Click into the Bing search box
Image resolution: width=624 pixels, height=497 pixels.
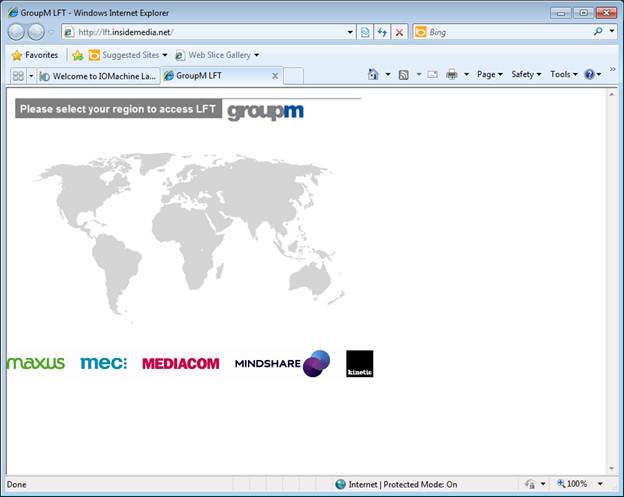pos(508,32)
